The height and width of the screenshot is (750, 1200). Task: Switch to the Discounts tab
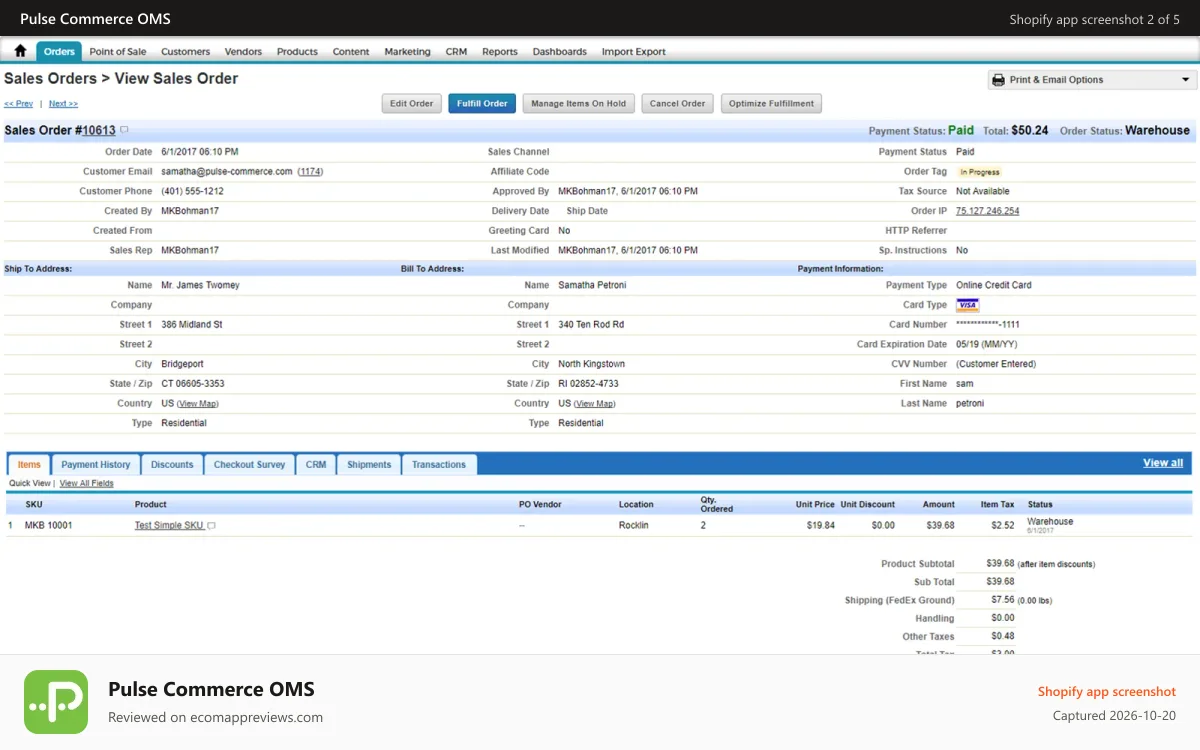coord(172,464)
